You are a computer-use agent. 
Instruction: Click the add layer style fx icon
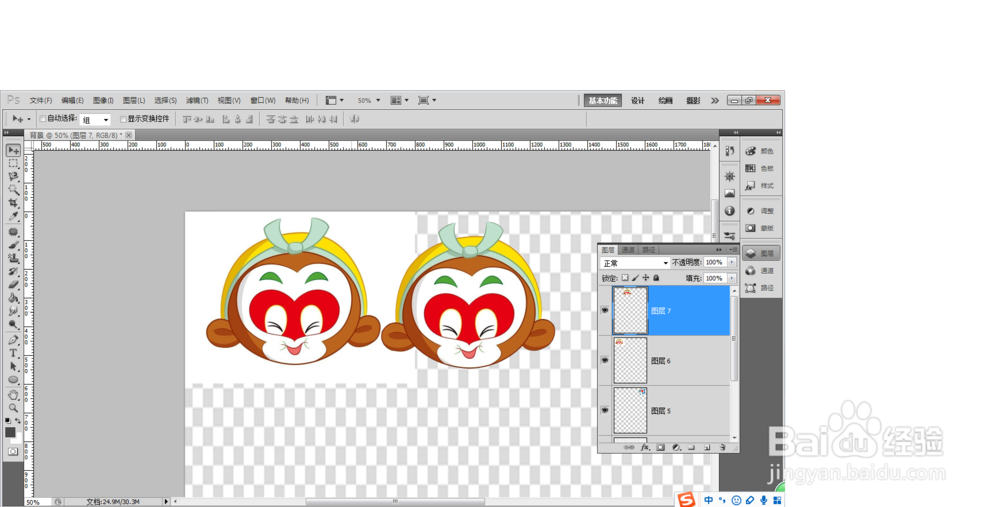[645, 448]
